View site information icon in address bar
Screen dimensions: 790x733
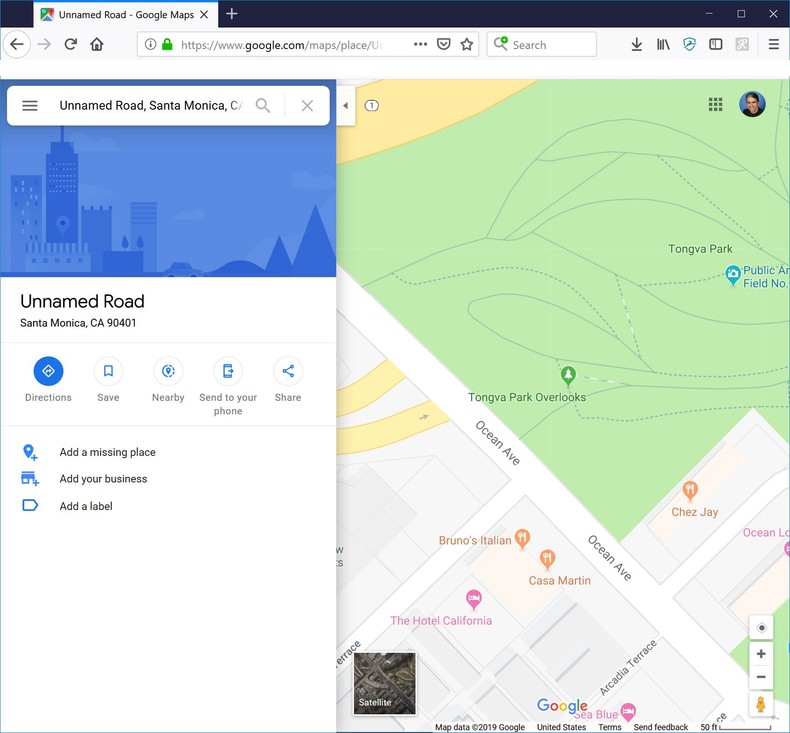pos(150,44)
